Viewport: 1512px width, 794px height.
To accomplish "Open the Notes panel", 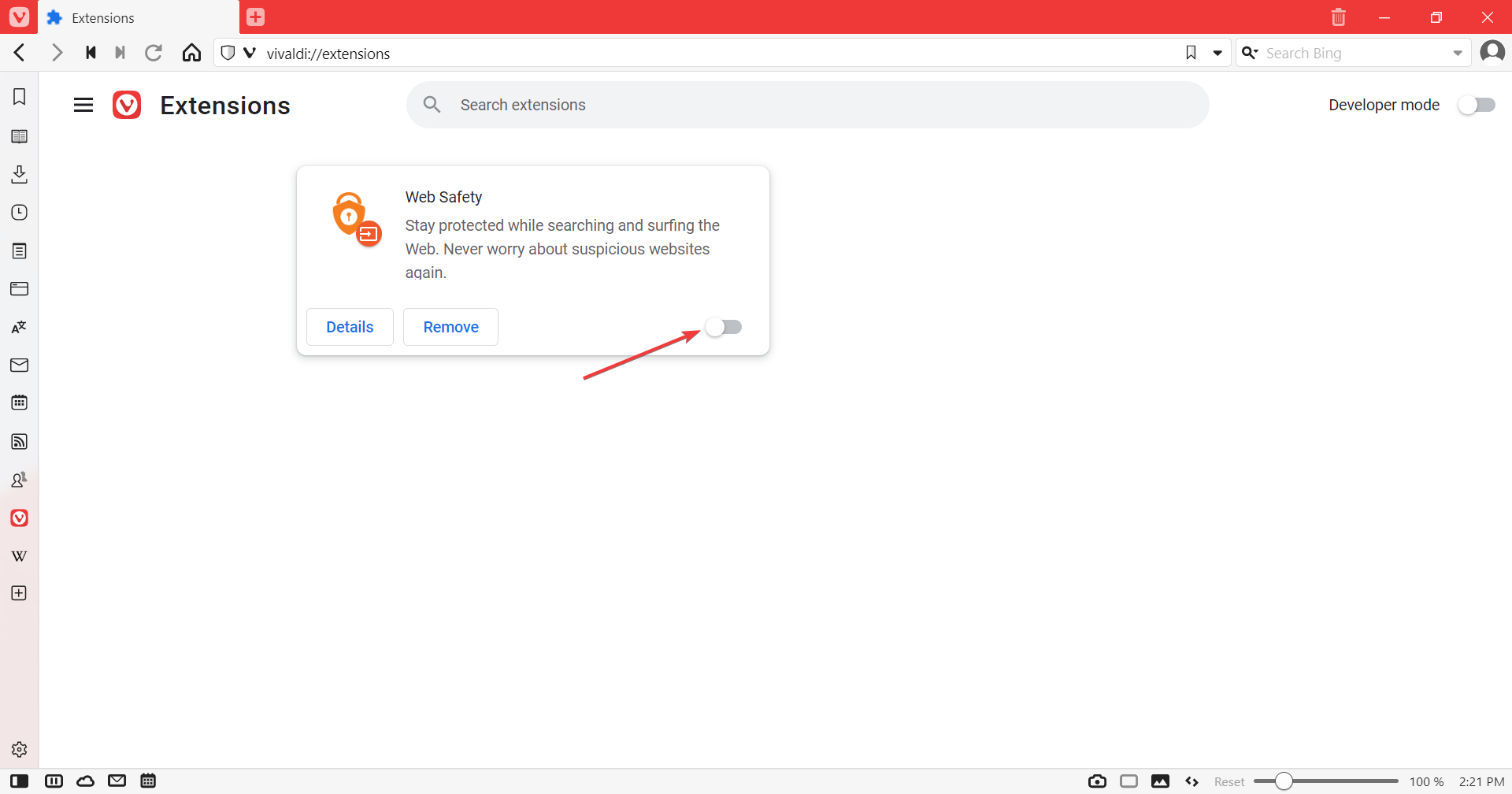I will tap(20, 251).
